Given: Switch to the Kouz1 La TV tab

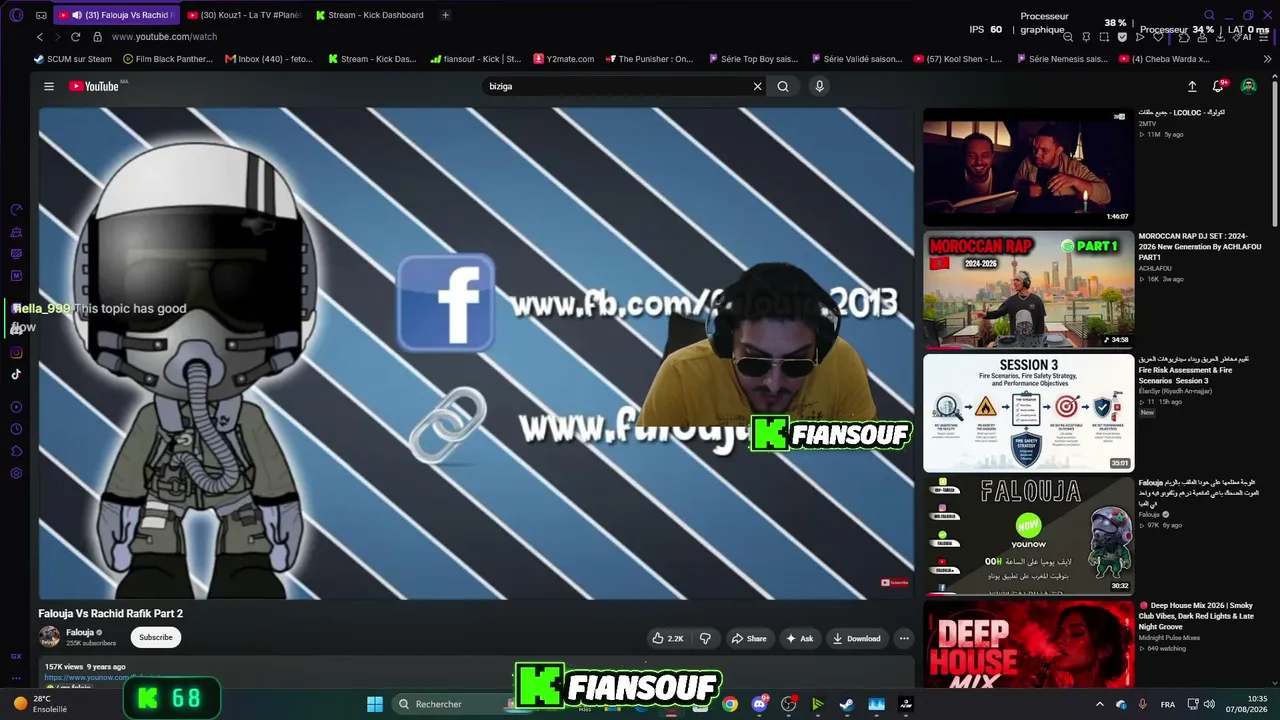Looking at the screenshot, I should click(244, 15).
